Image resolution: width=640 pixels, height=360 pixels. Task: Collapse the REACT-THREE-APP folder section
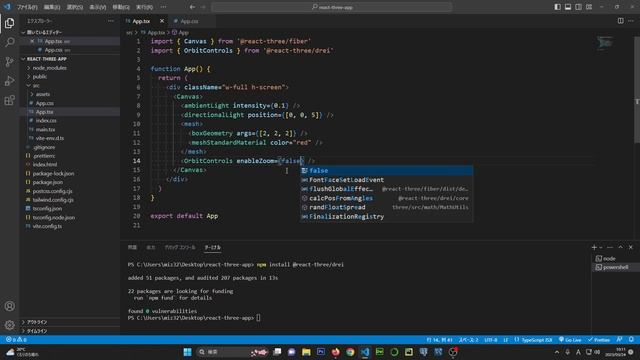tap(45, 59)
